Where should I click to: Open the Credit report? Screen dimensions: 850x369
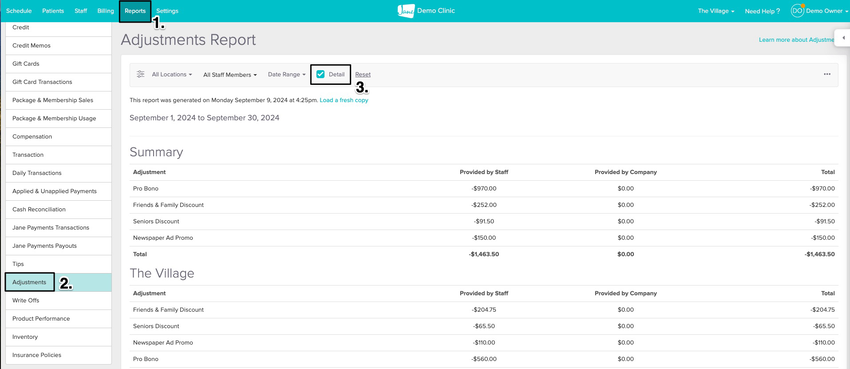[59, 28]
